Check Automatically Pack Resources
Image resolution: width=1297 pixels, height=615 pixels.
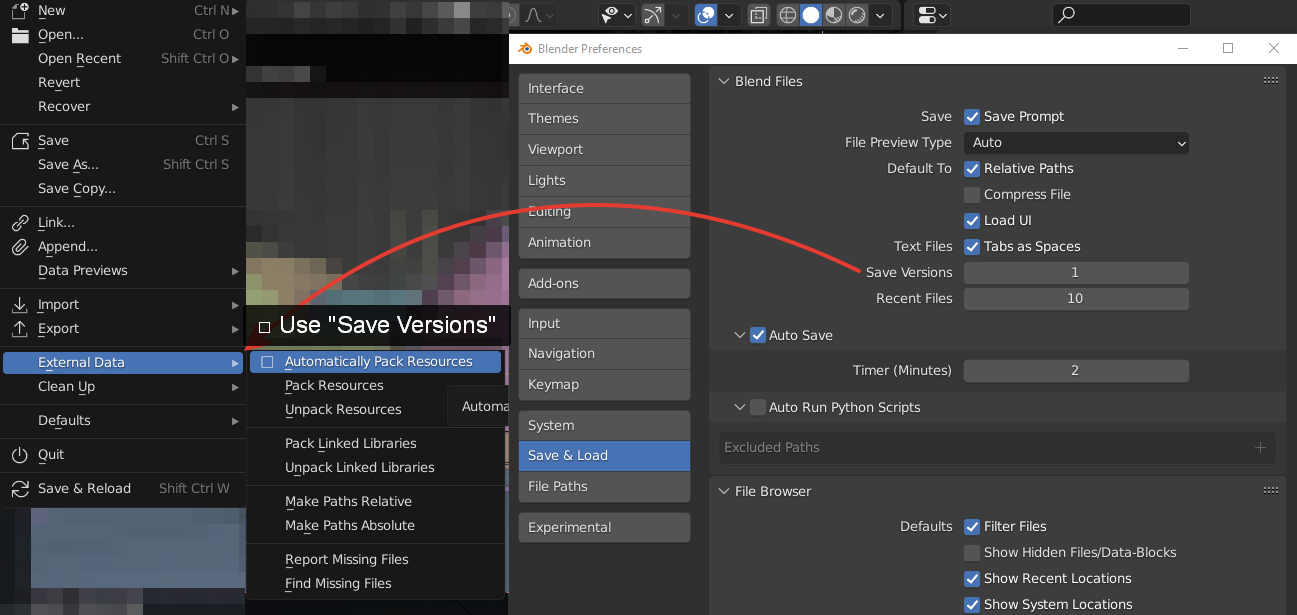[x=267, y=362]
